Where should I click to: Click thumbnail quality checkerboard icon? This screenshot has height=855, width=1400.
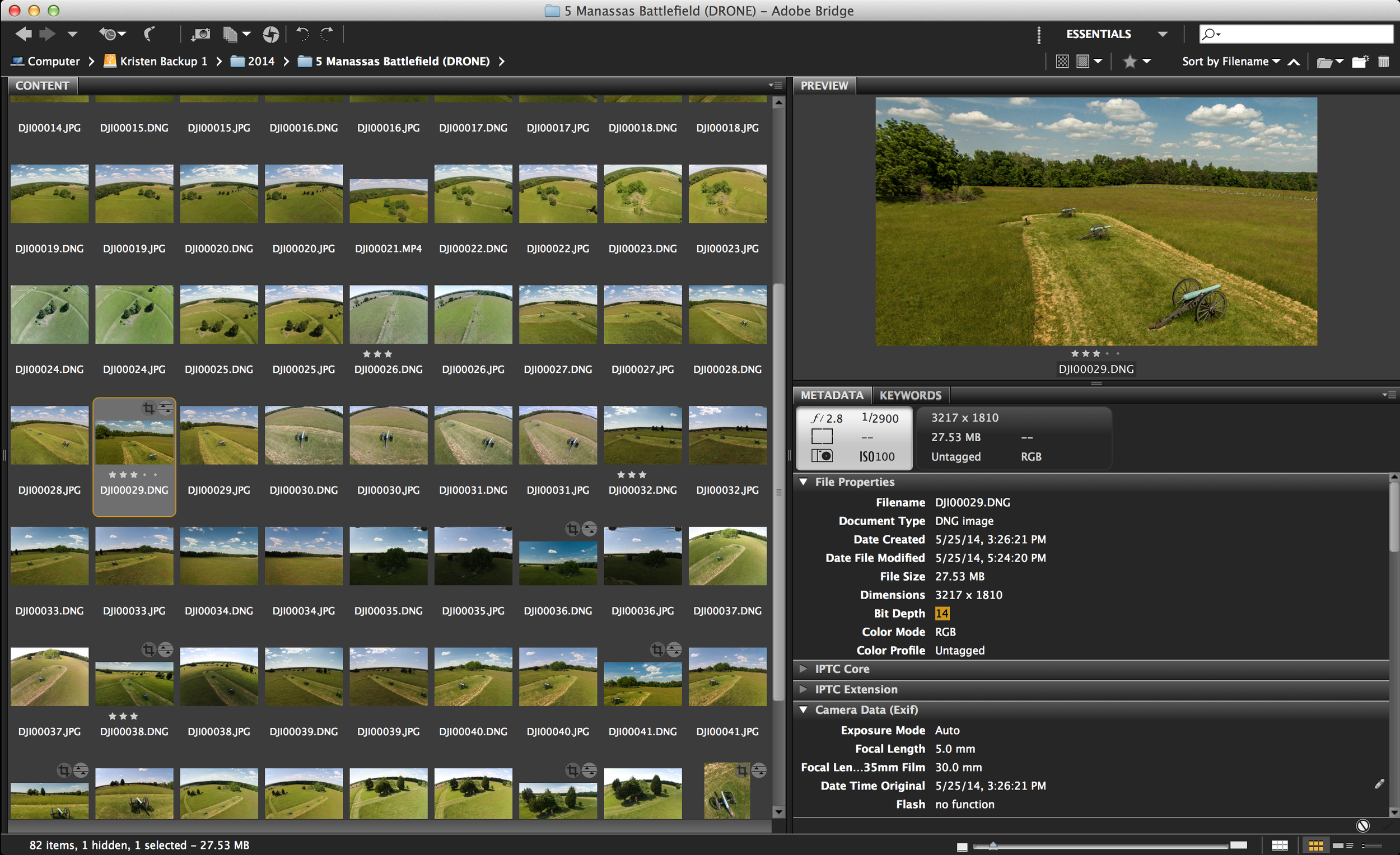point(1061,62)
